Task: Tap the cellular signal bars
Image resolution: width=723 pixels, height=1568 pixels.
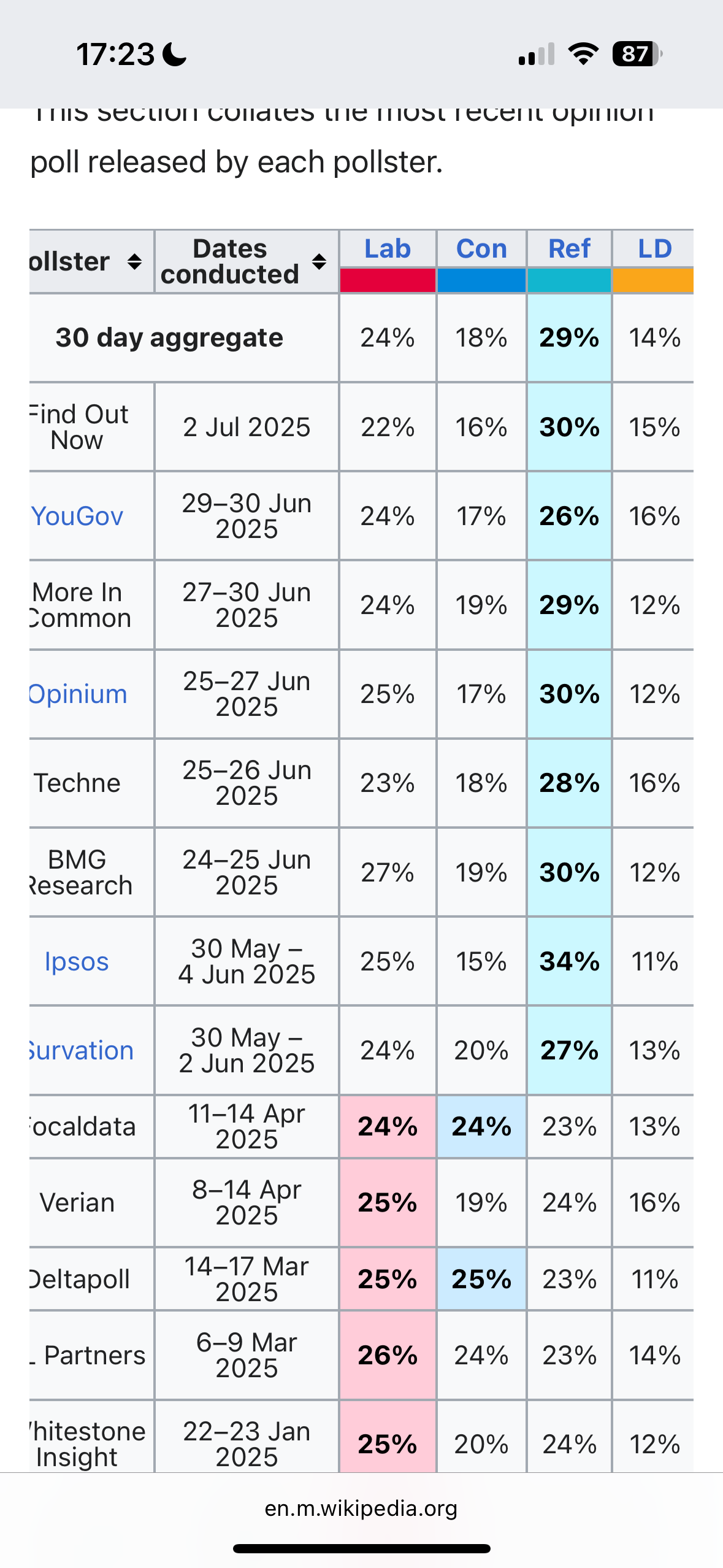Action: (x=537, y=54)
